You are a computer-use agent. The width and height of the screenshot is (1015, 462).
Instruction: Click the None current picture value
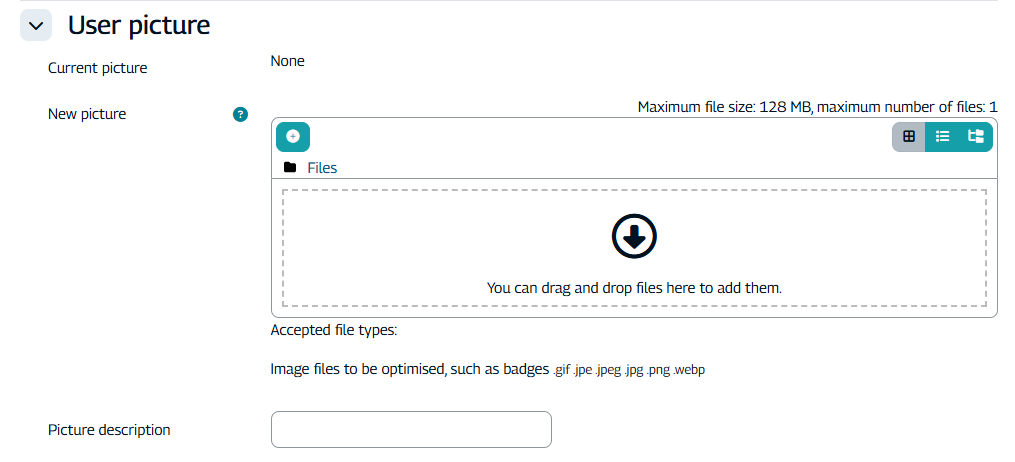(287, 61)
